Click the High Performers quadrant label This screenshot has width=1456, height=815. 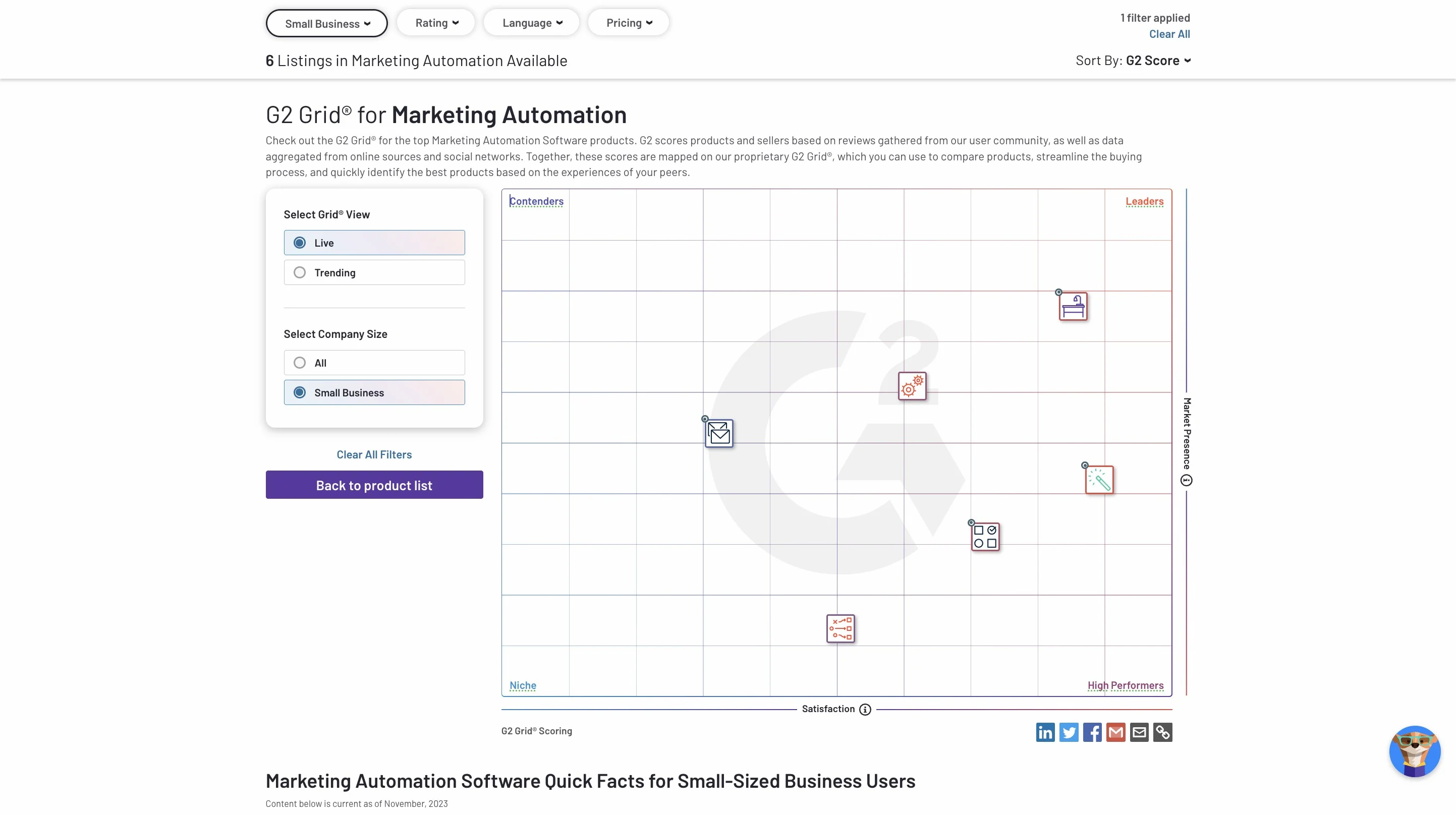1126,685
